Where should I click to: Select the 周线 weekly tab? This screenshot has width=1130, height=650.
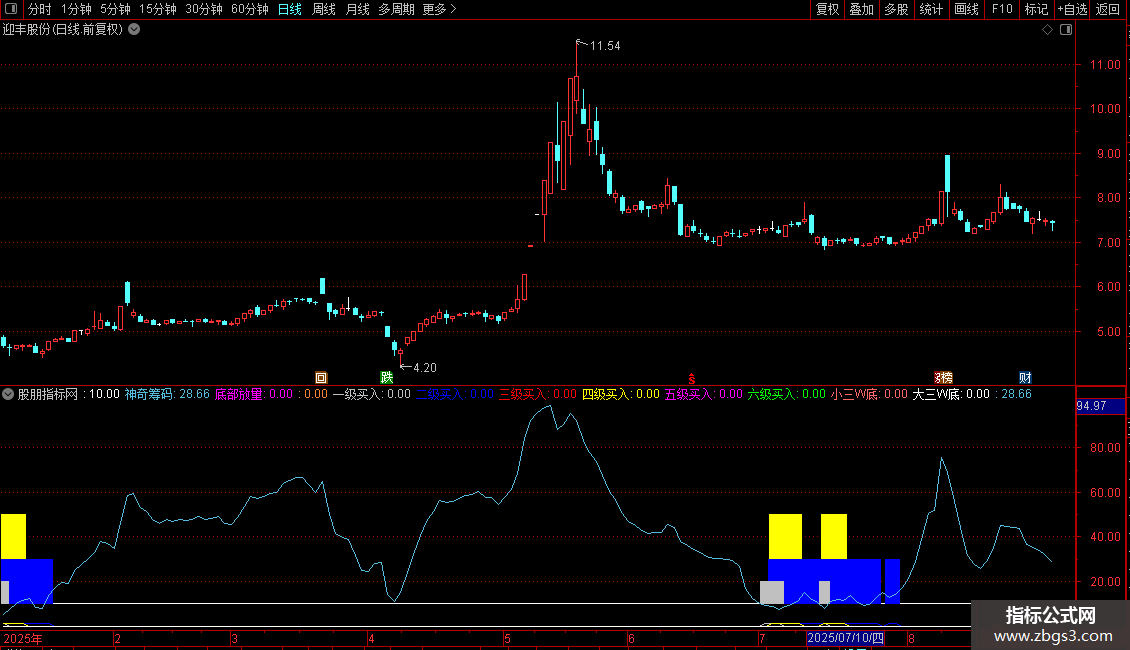coord(324,9)
